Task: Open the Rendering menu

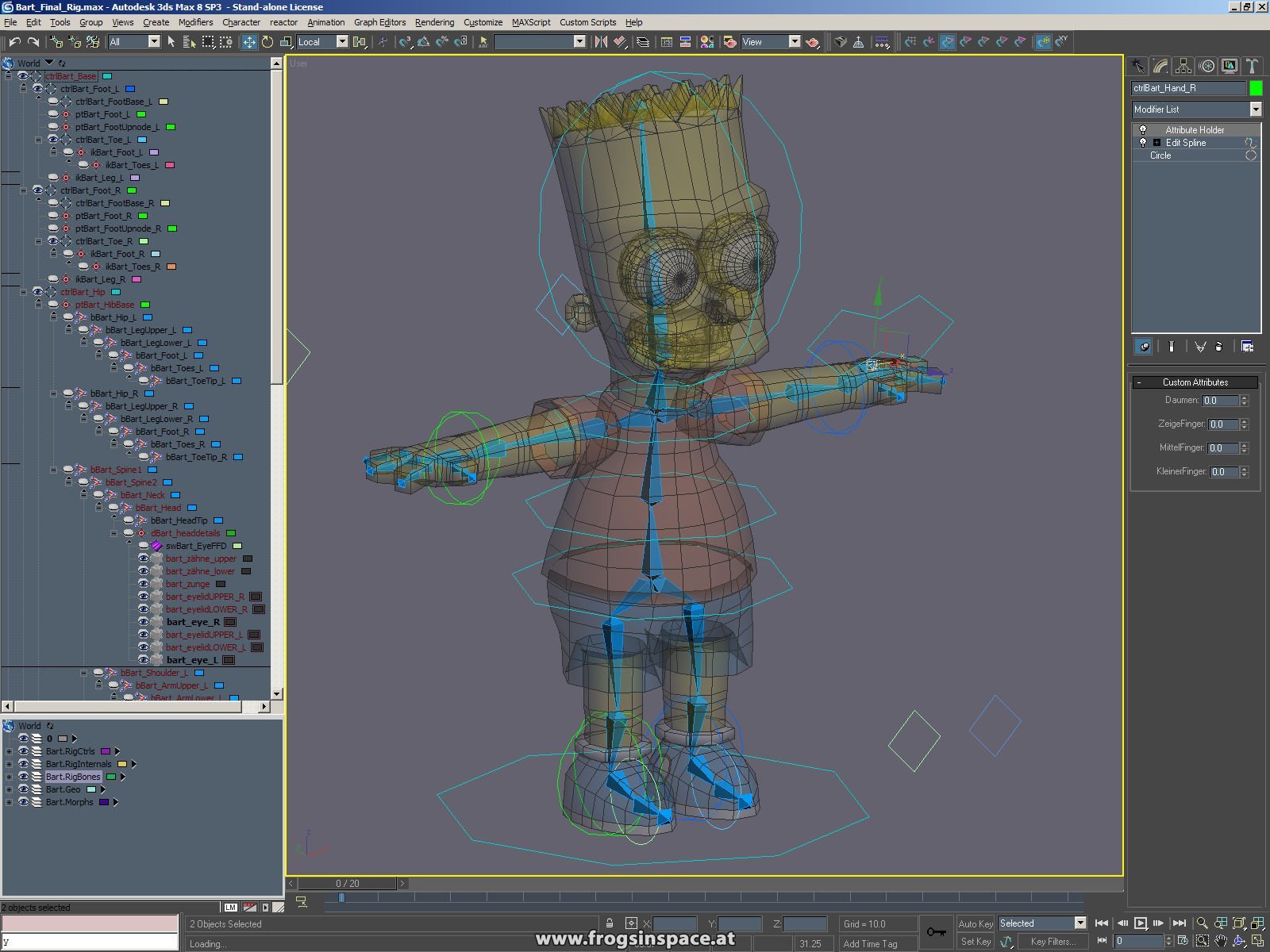Action: tap(434, 22)
